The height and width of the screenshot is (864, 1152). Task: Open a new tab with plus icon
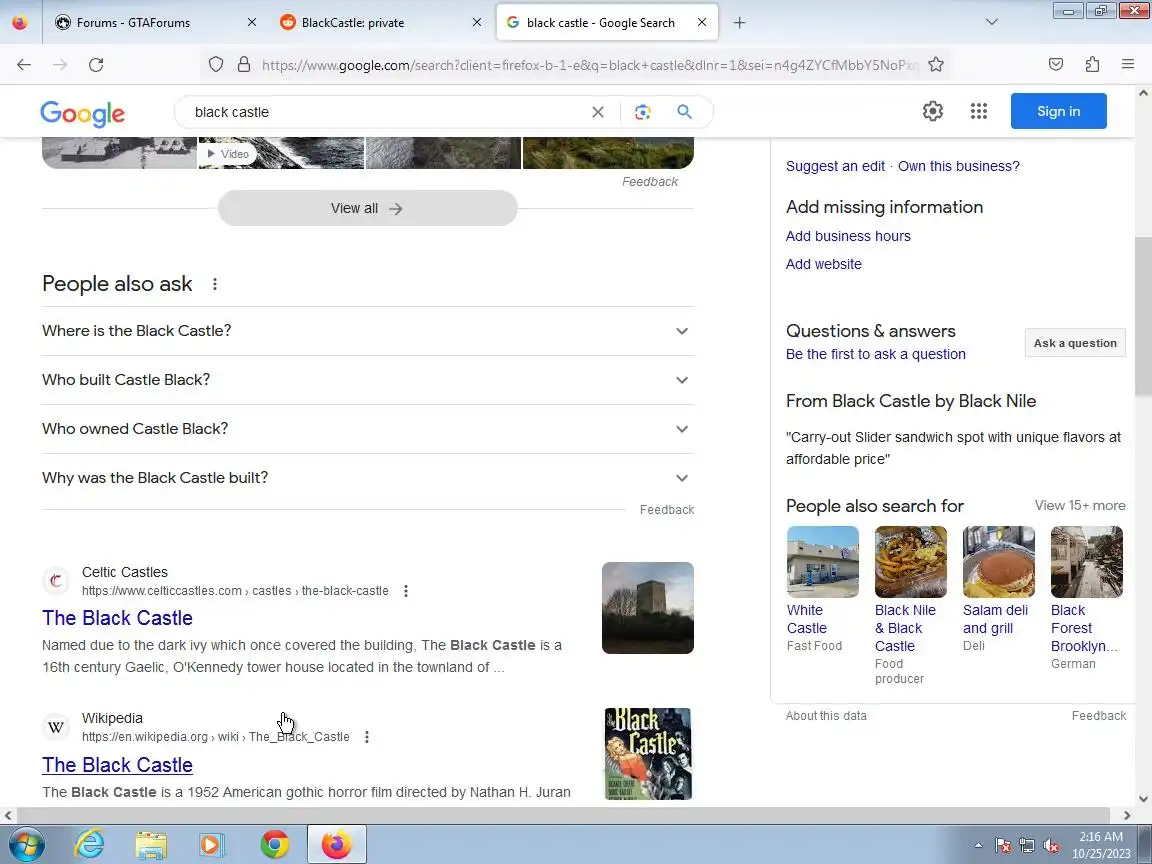coord(739,23)
